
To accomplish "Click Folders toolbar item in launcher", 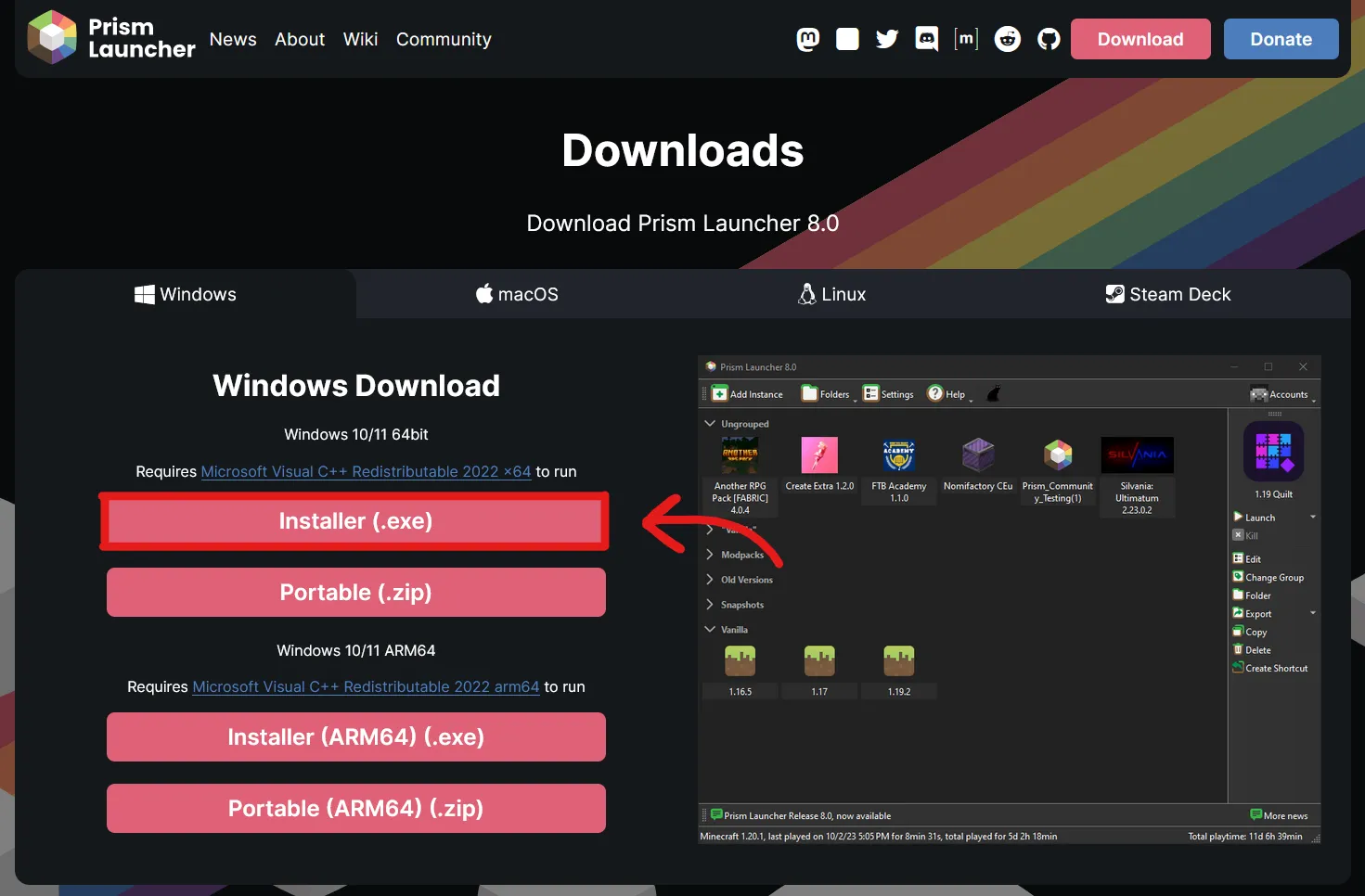I will click(x=827, y=394).
